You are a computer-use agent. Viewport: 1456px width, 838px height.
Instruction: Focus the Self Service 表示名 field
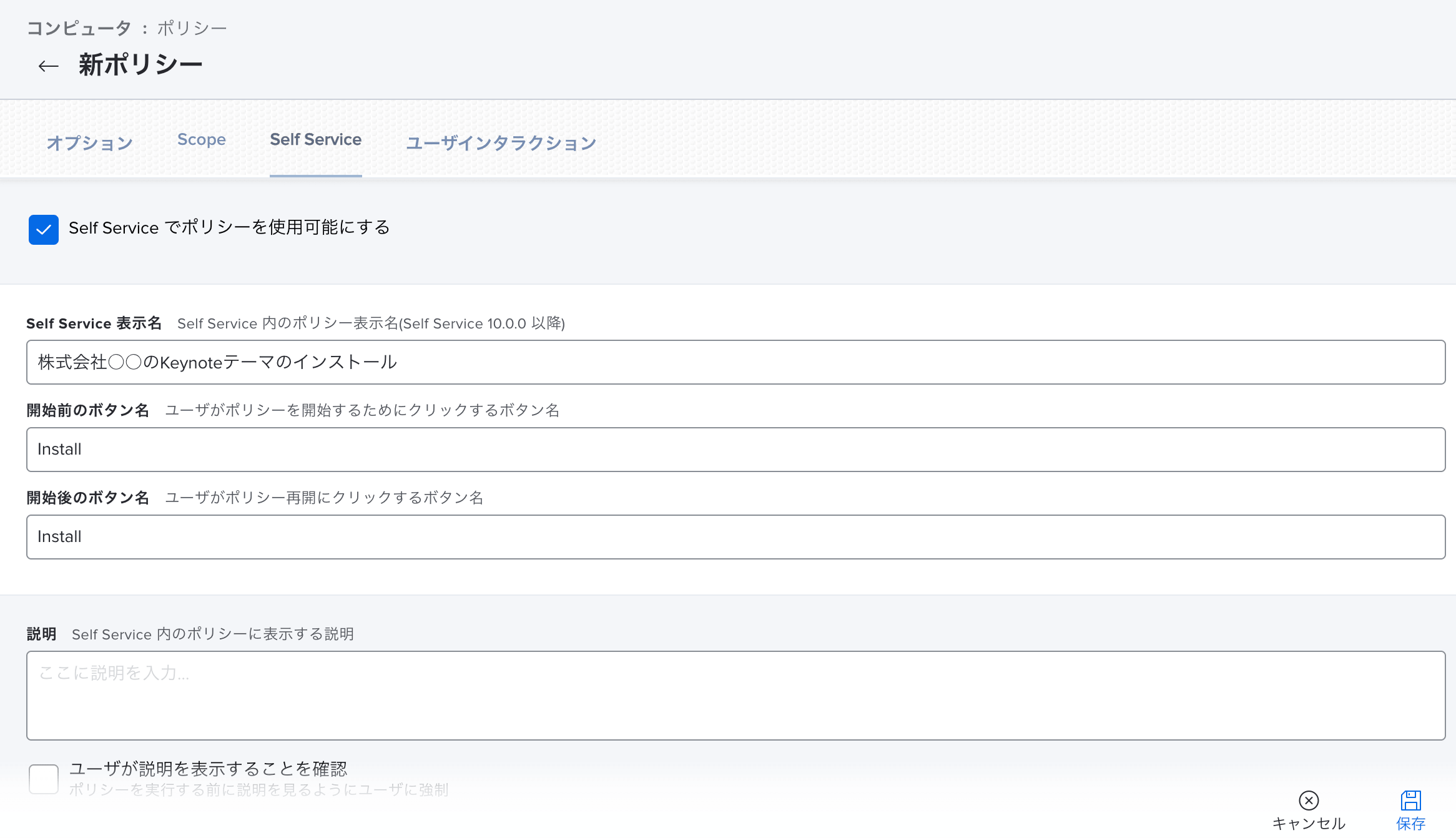[x=735, y=362]
